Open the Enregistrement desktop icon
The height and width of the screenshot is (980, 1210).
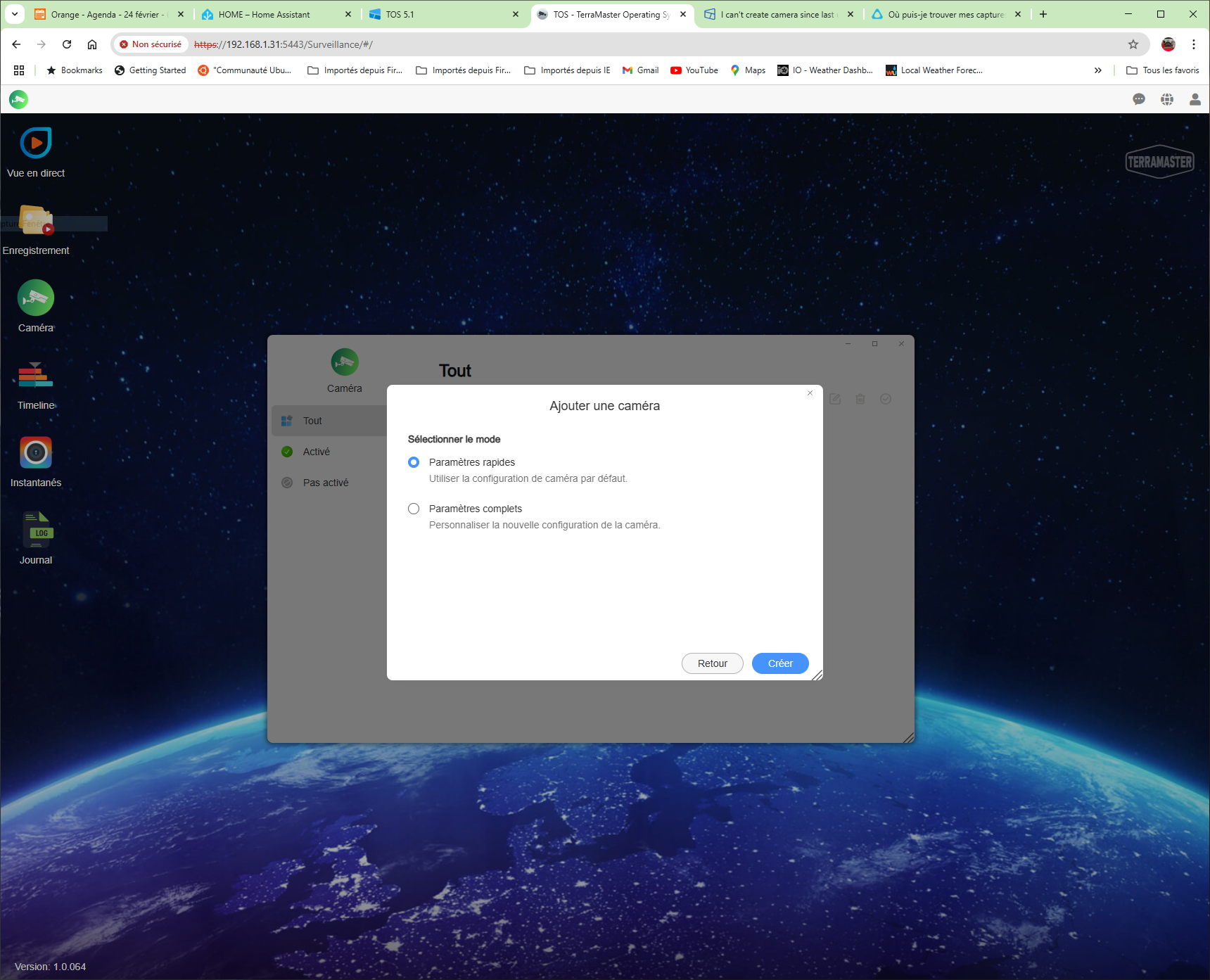coord(36,230)
